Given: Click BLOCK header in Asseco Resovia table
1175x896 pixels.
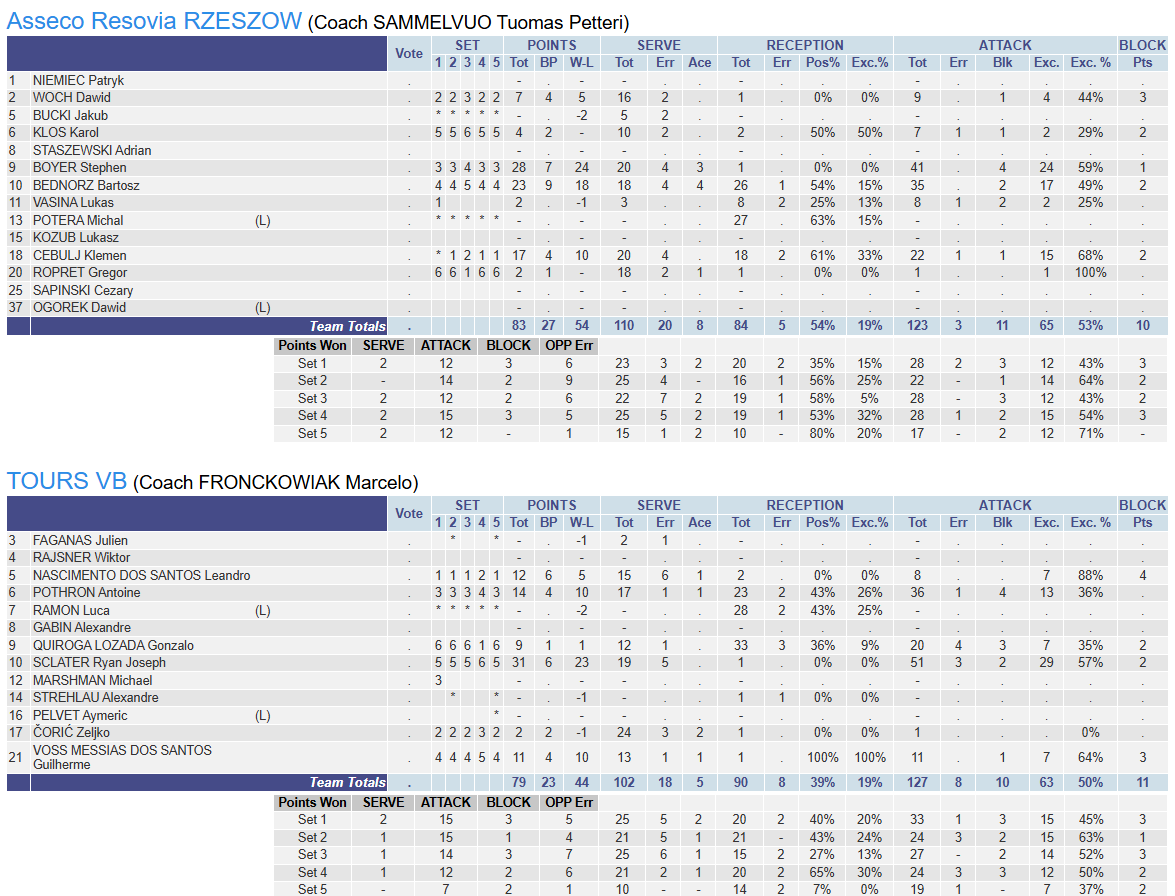Looking at the screenshot, I should (x=1142, y=45).
